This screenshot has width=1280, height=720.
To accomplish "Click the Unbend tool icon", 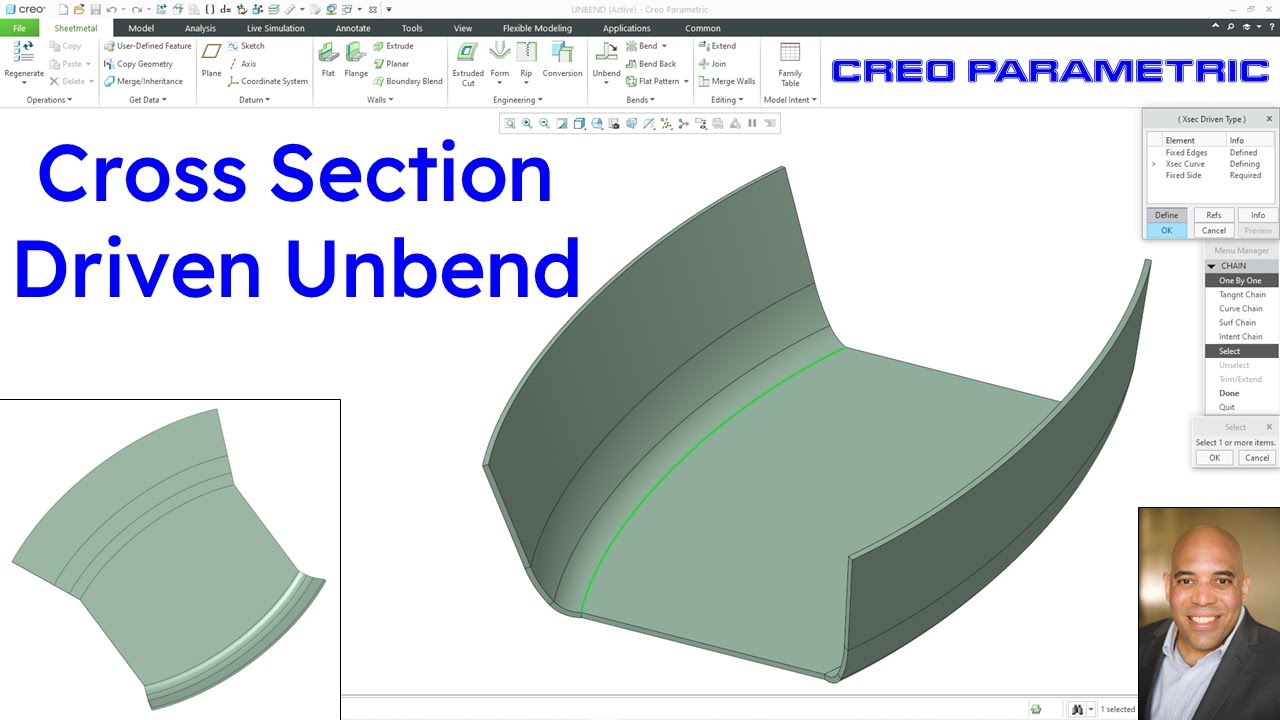I will click(x=606, y=52).
